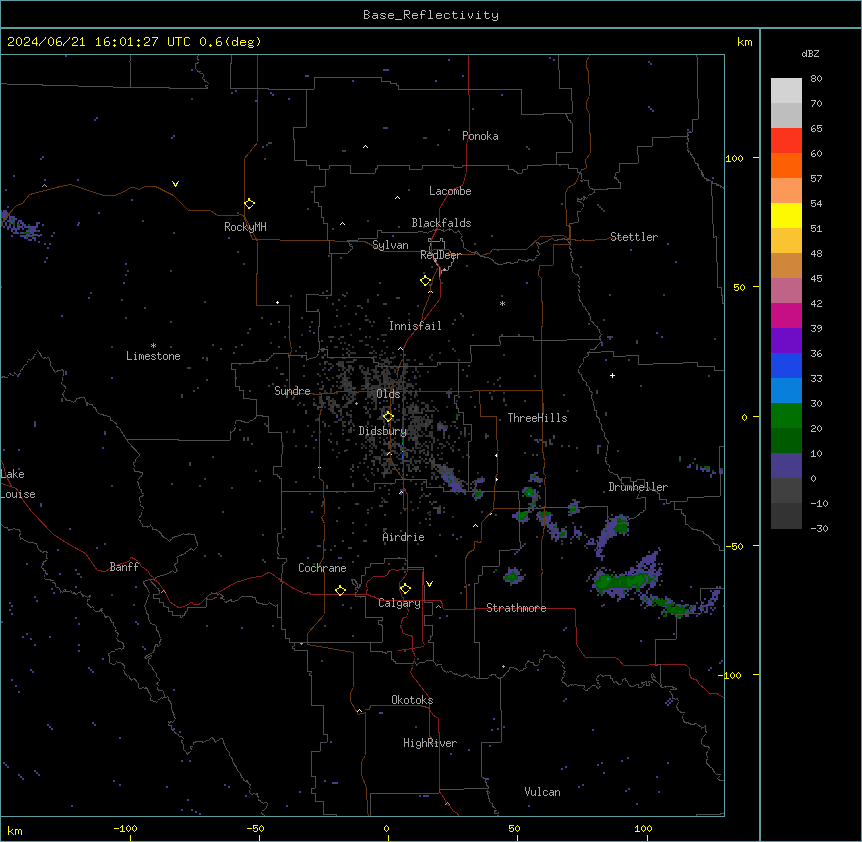Click the RockyMH label
Viewport: 862px width, 842px height.
pos(245,227)
